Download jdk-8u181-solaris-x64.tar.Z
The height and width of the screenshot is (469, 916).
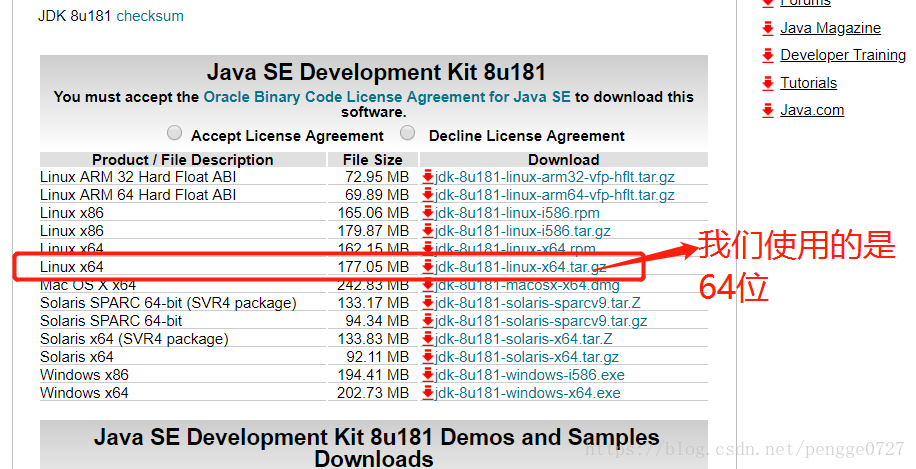(523, 339)
